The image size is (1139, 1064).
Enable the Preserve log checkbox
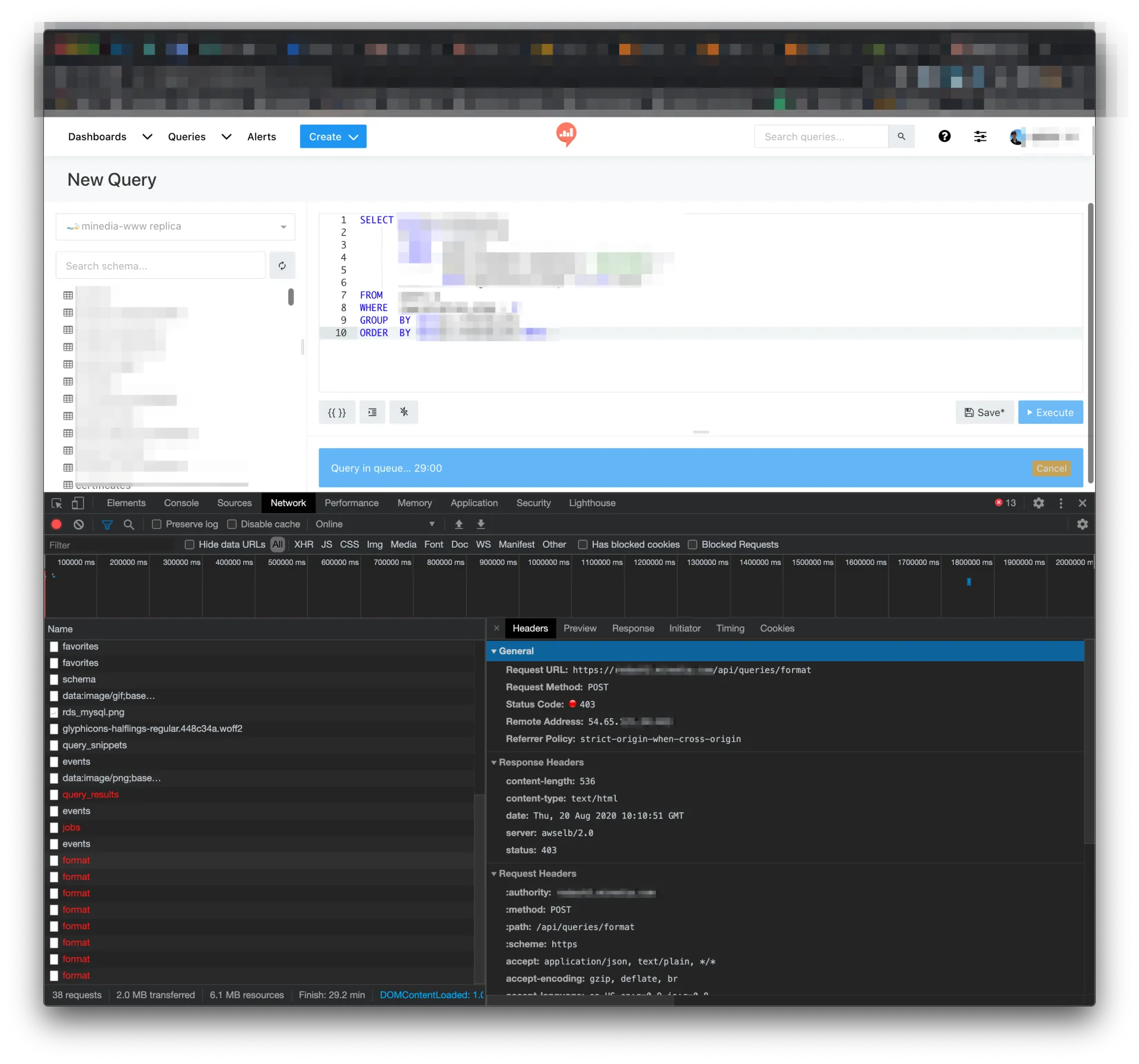157,525
